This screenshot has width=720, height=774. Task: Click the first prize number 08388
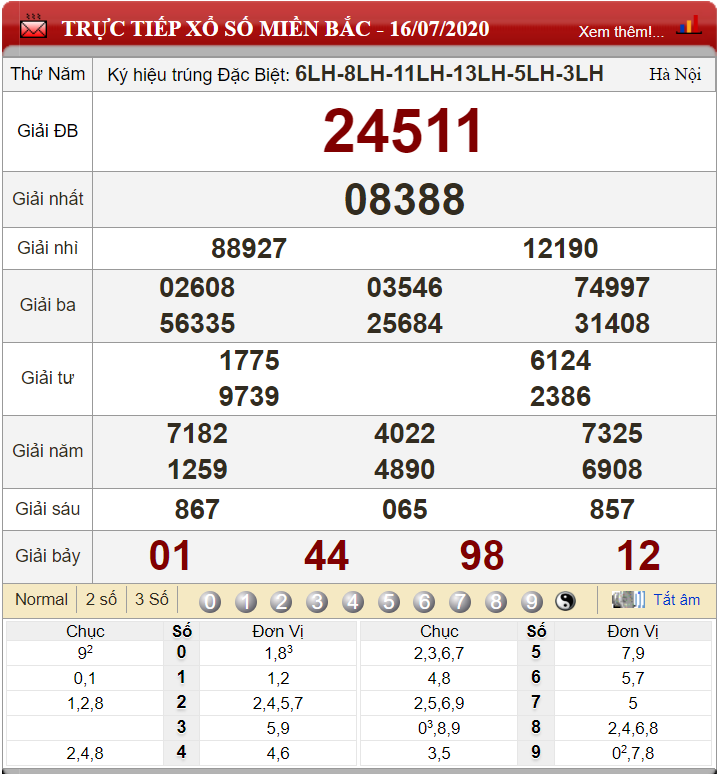(x=404, y=199)
